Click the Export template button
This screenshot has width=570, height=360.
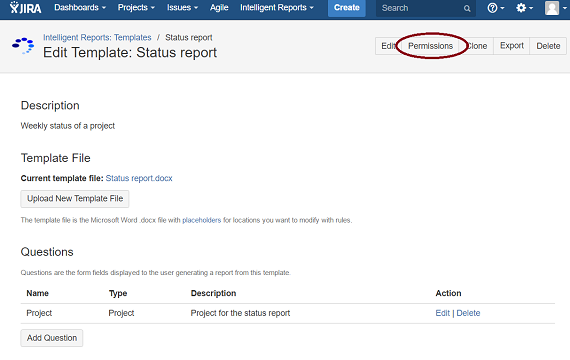(x=511, y=46)
